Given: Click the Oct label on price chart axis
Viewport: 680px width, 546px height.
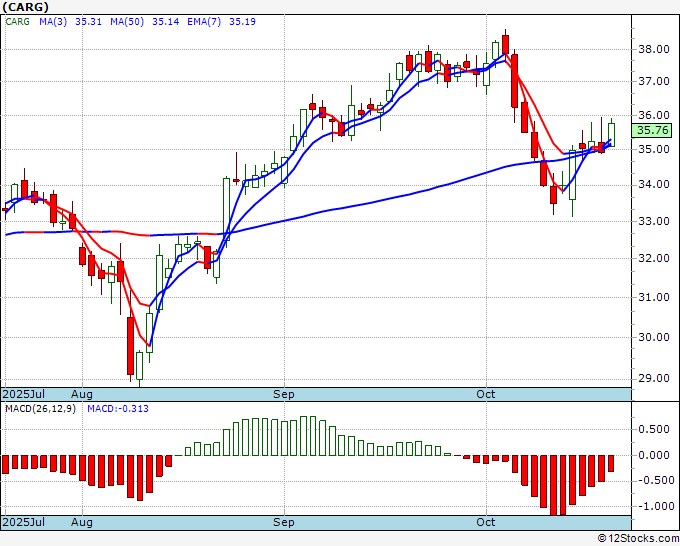Looking at the screenshot, I should pyautogui.click(x=486, y=394).
